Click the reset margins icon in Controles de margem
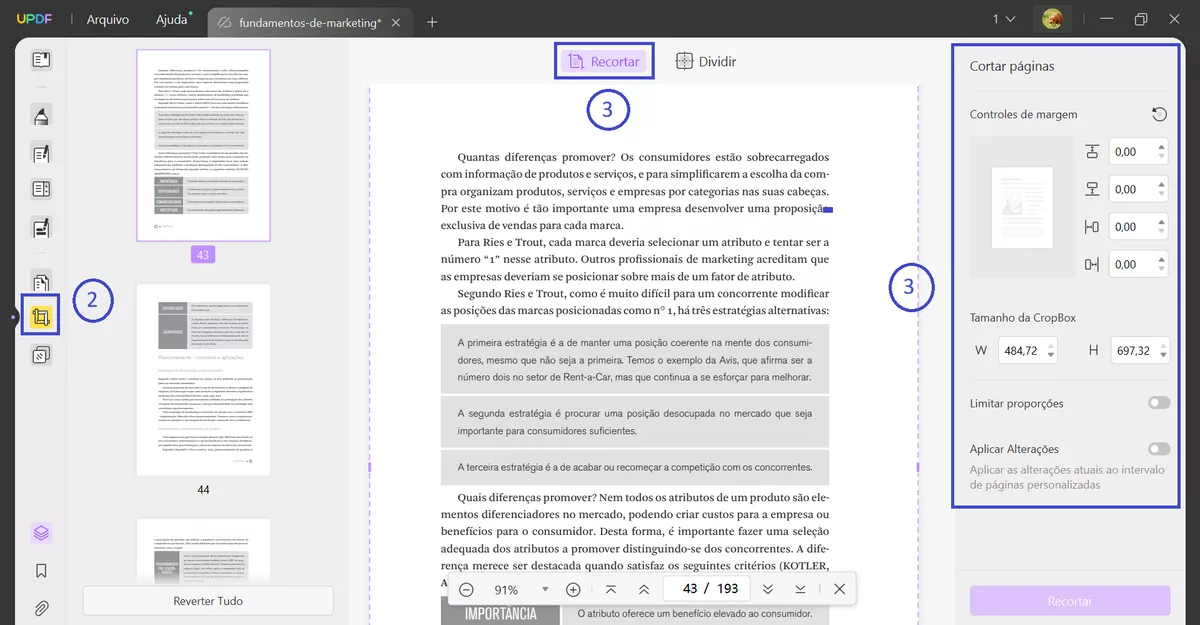This screenshot has height=625, width=1200. click(x=1159, y=114)
